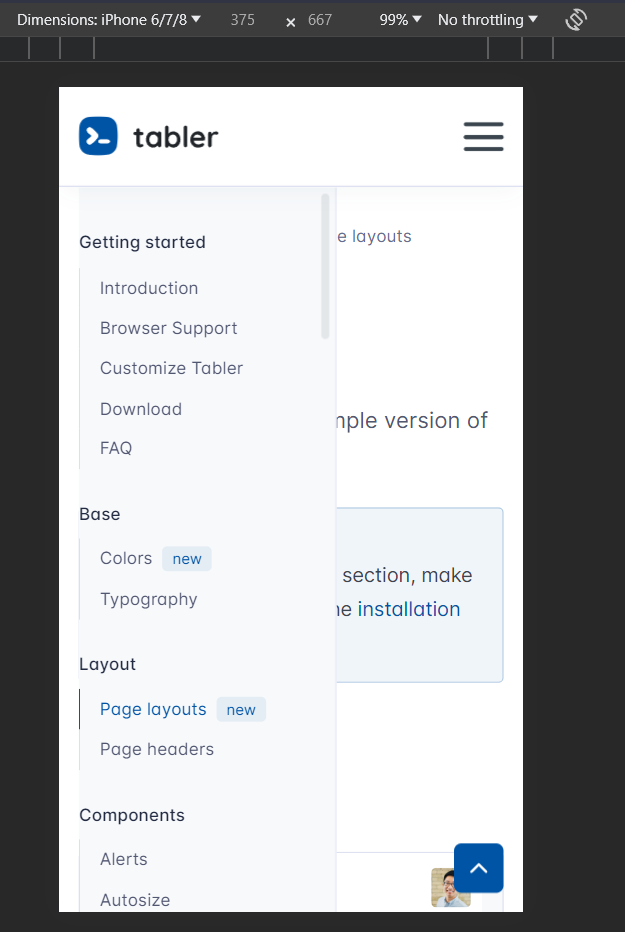
Task: Open the Browser Support page
Action: tap(168, 328)
